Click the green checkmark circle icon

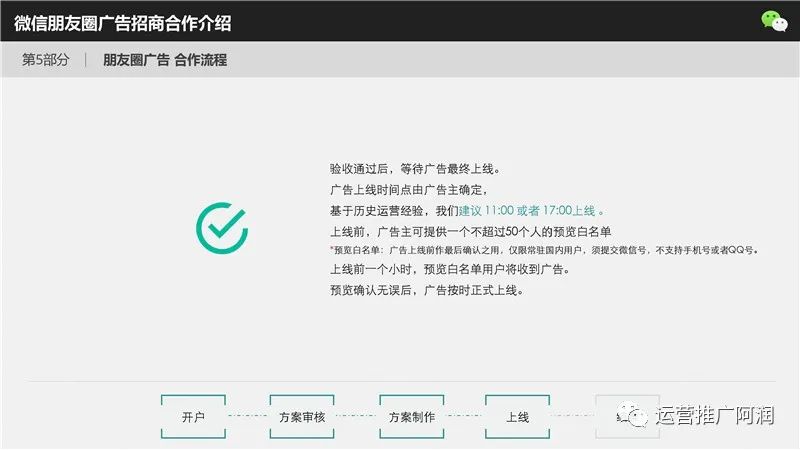pyautogui.click(x=222, y=228)
